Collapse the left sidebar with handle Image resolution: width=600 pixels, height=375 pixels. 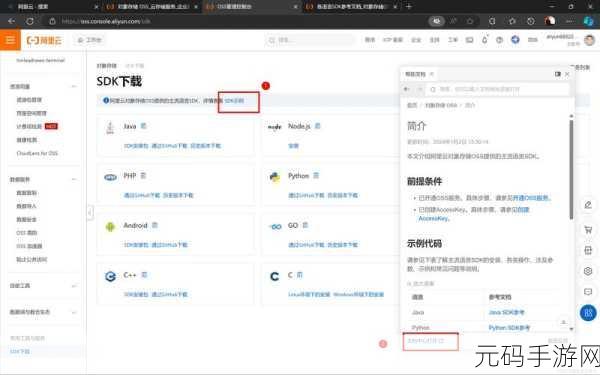(90, 212)
